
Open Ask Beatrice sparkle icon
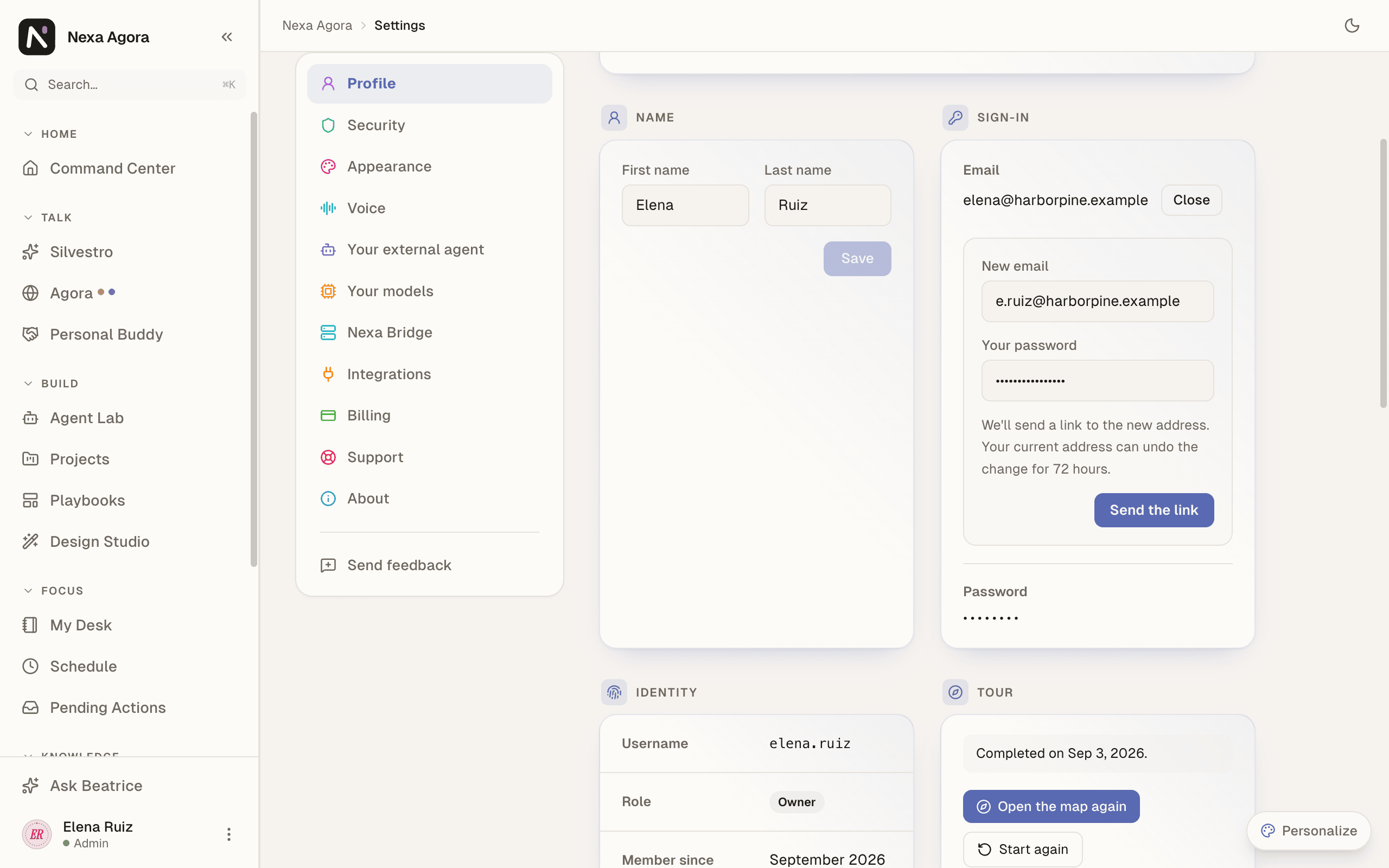(30, 786)
